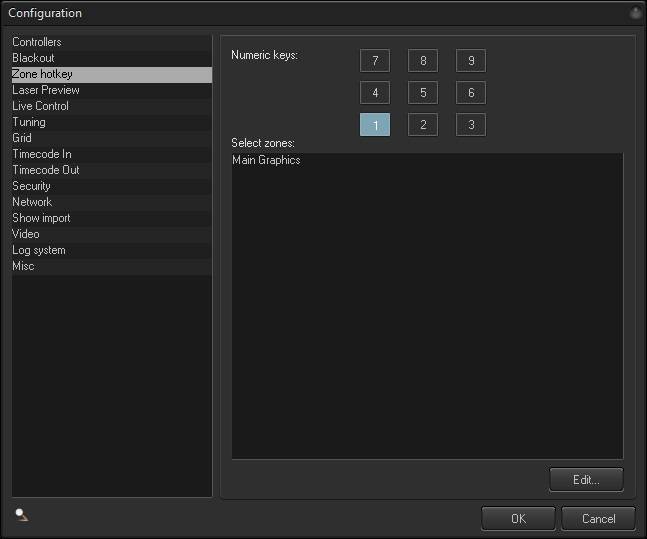This screenshot has width=647, height=539.
Task: Toggle numeric key 5 button
Action: point(423,93)
